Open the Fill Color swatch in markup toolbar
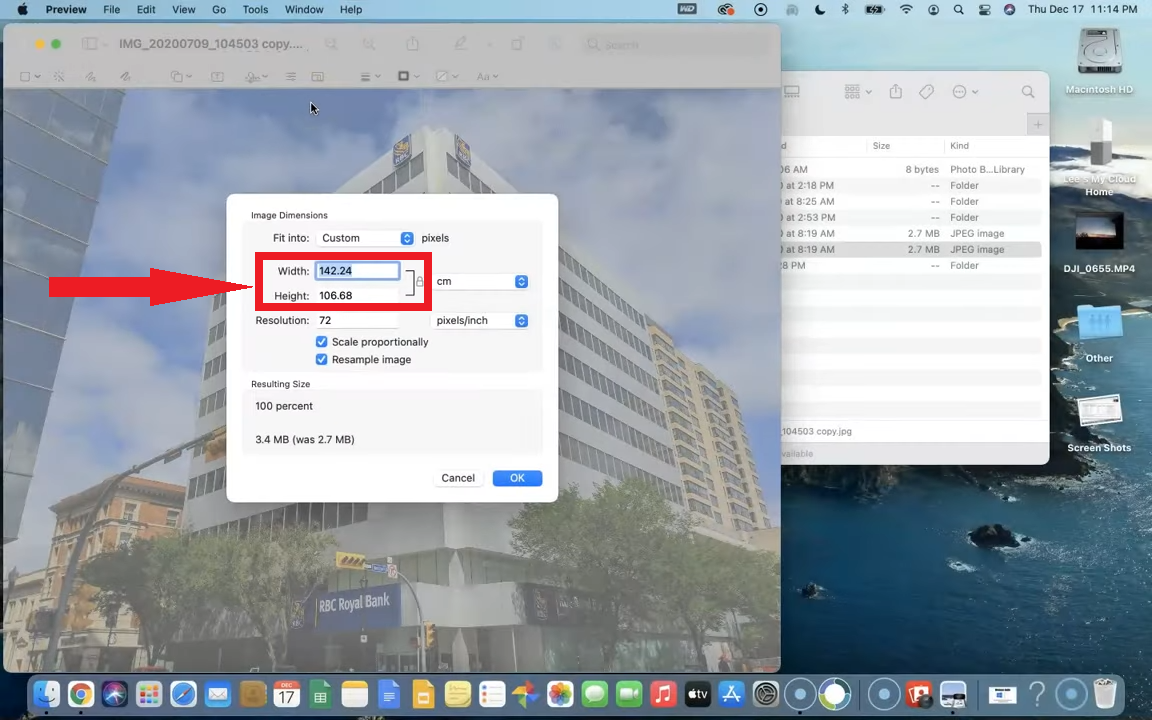 [x=447, y=76]
